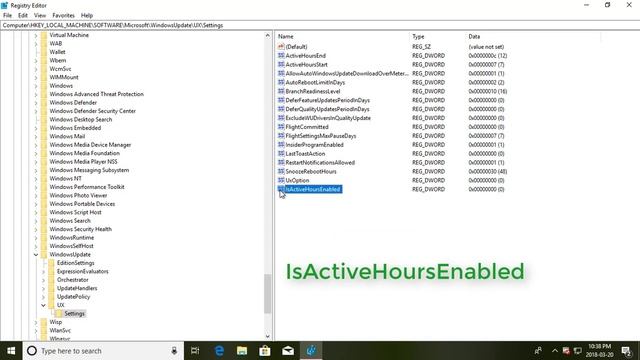The height and width of the screenshot is (360, 640).
Task: Click the registry path address bar
Action: coord(320,25)
